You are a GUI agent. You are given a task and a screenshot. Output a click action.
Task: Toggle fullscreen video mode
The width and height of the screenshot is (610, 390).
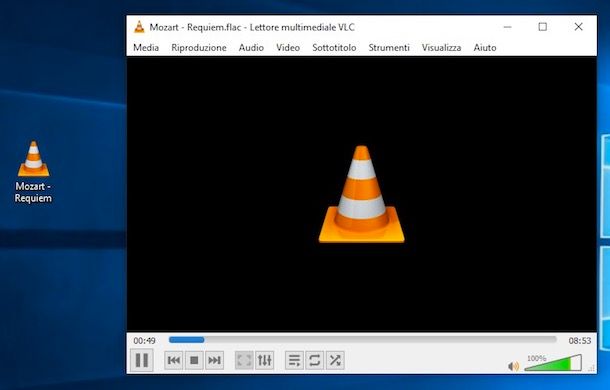(x=244, y=360)
